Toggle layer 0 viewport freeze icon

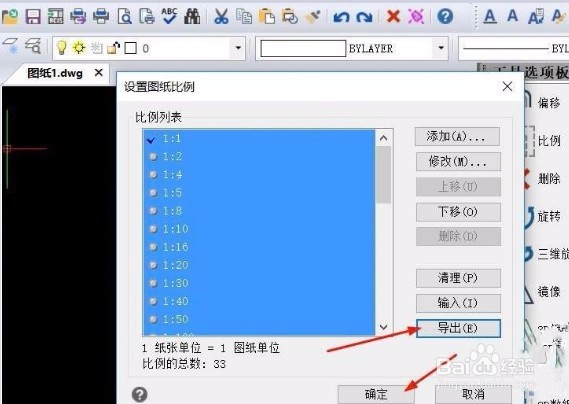(97, 48)
